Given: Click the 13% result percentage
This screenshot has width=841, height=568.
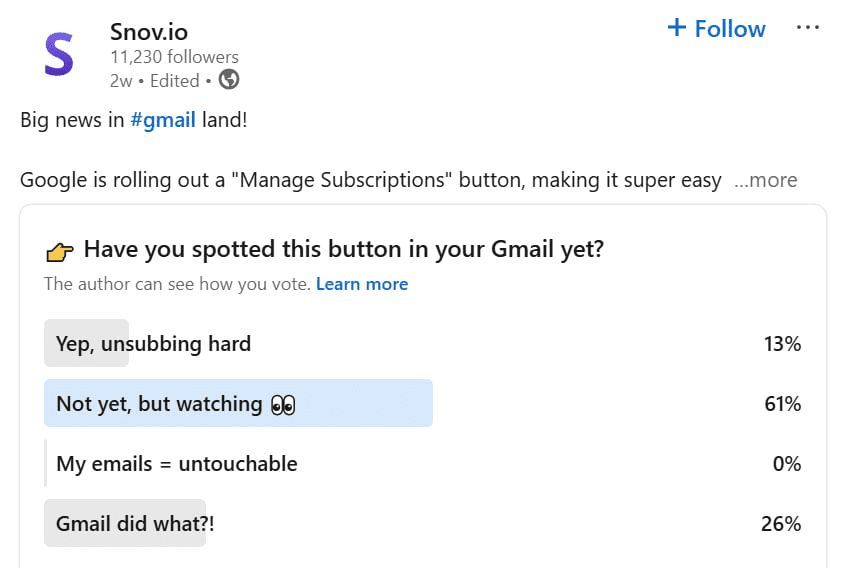Looking at the screenshot, I should click(781, 344).
